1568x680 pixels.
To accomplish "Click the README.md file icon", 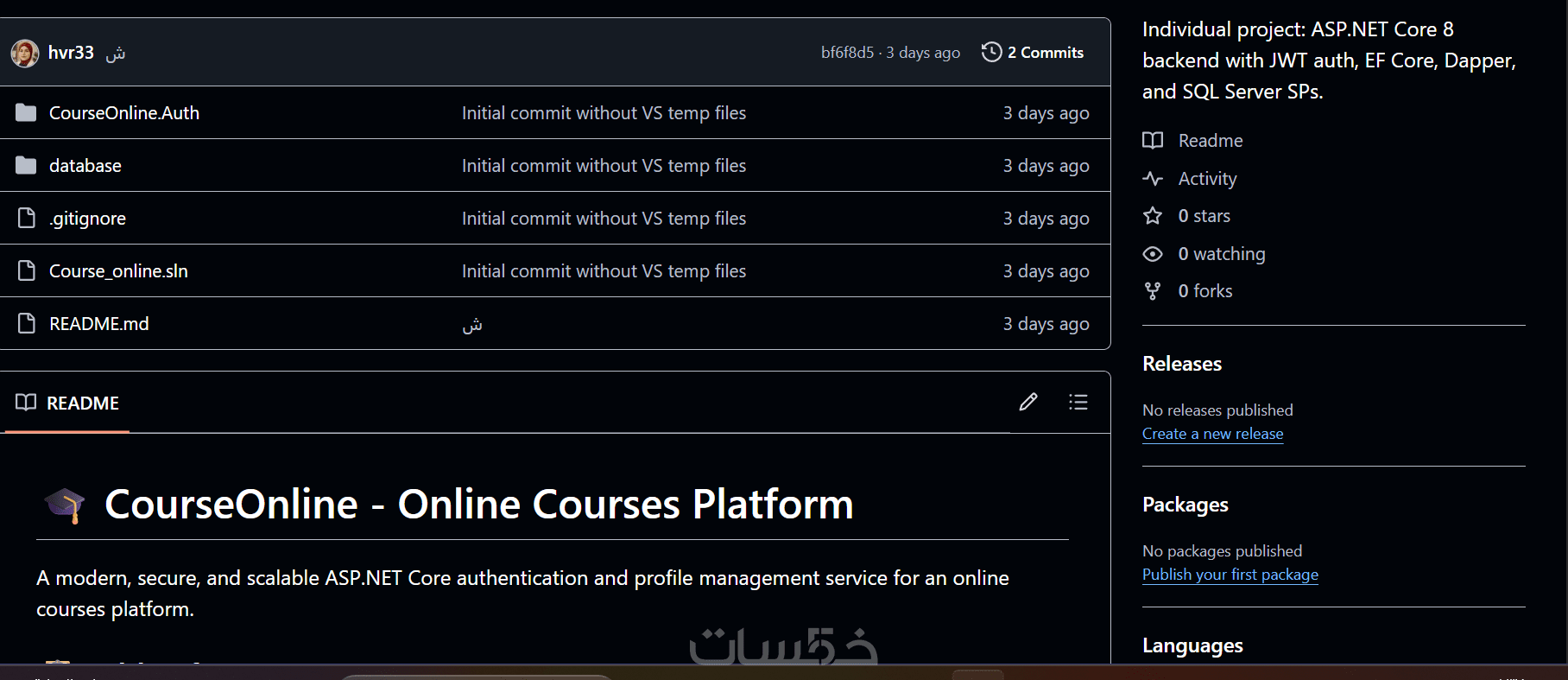I will click(x=27, y=324).
